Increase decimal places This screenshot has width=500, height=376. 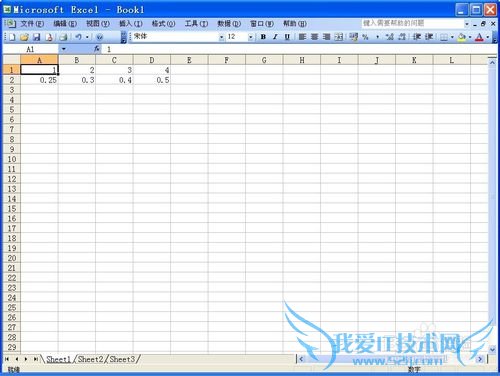390,37
